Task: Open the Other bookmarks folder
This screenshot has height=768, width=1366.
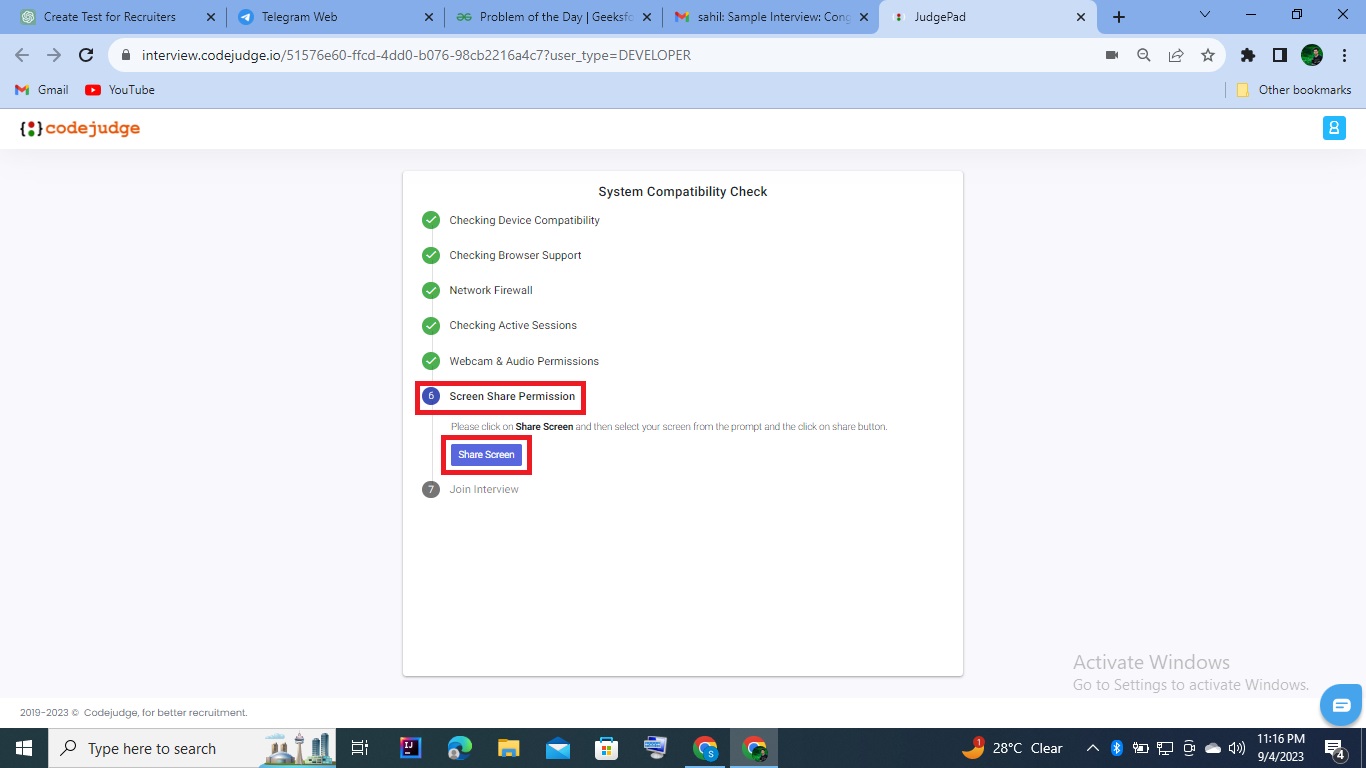Action: 1294,90
